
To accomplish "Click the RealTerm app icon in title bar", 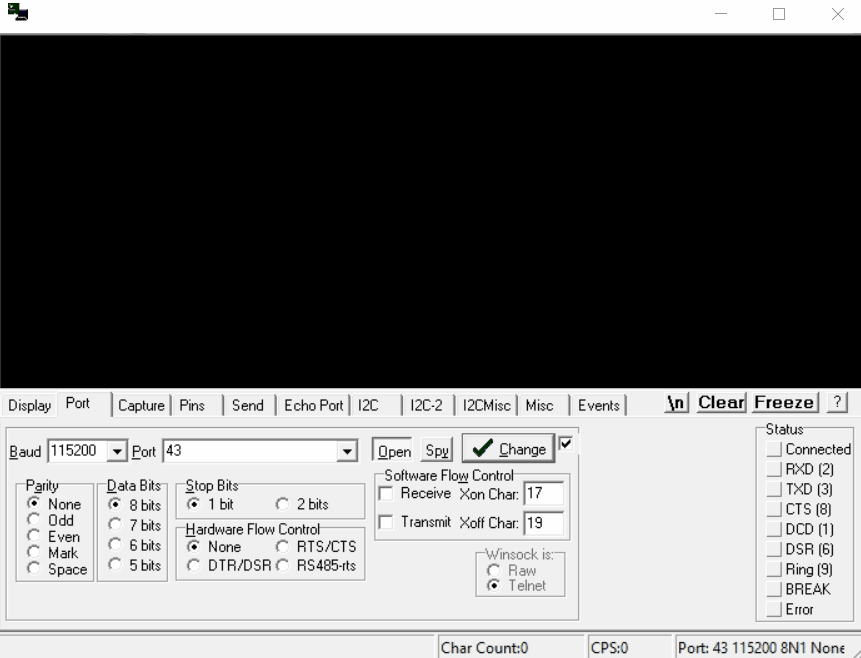I will point(15,13).
